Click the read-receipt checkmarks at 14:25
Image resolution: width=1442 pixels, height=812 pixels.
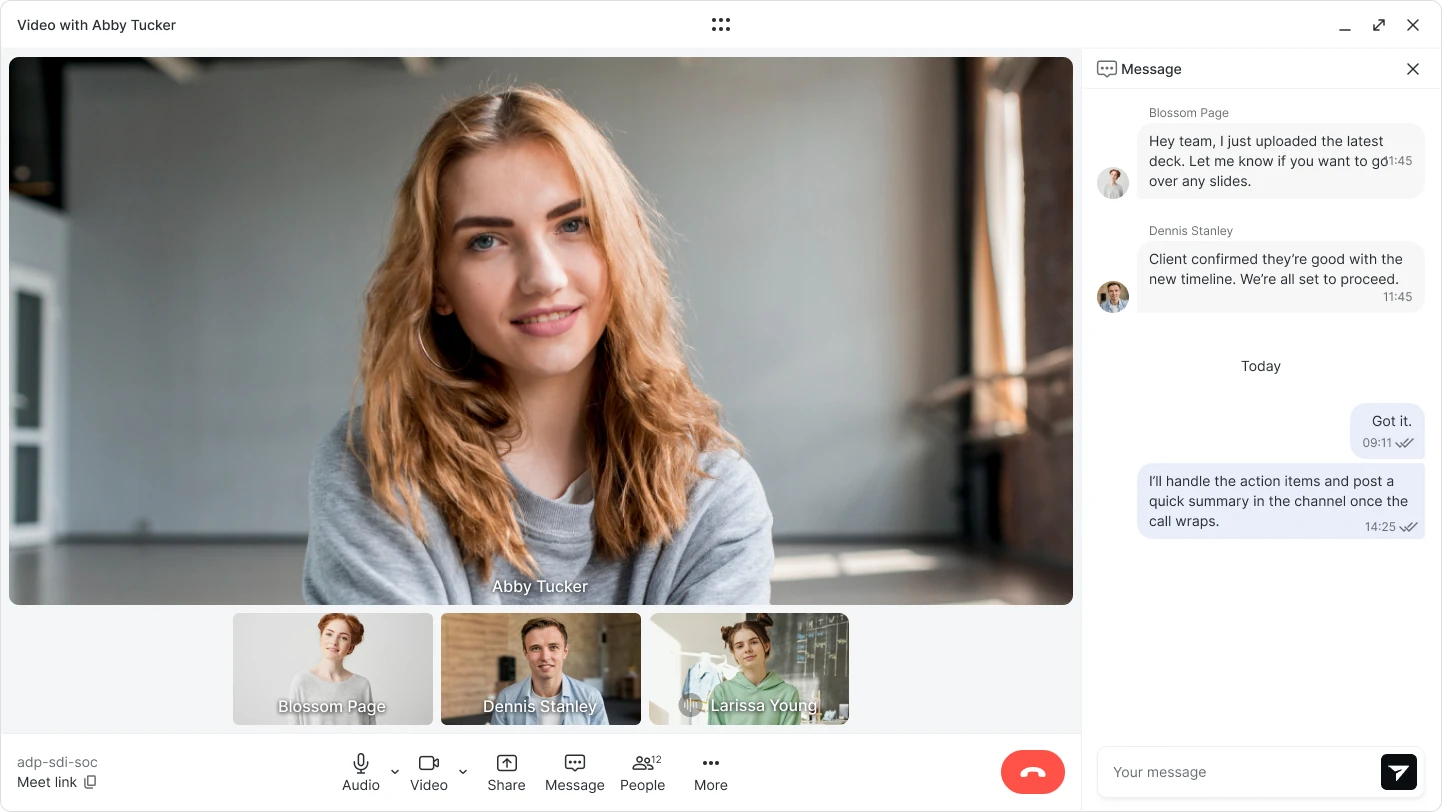coord(1408,527)
